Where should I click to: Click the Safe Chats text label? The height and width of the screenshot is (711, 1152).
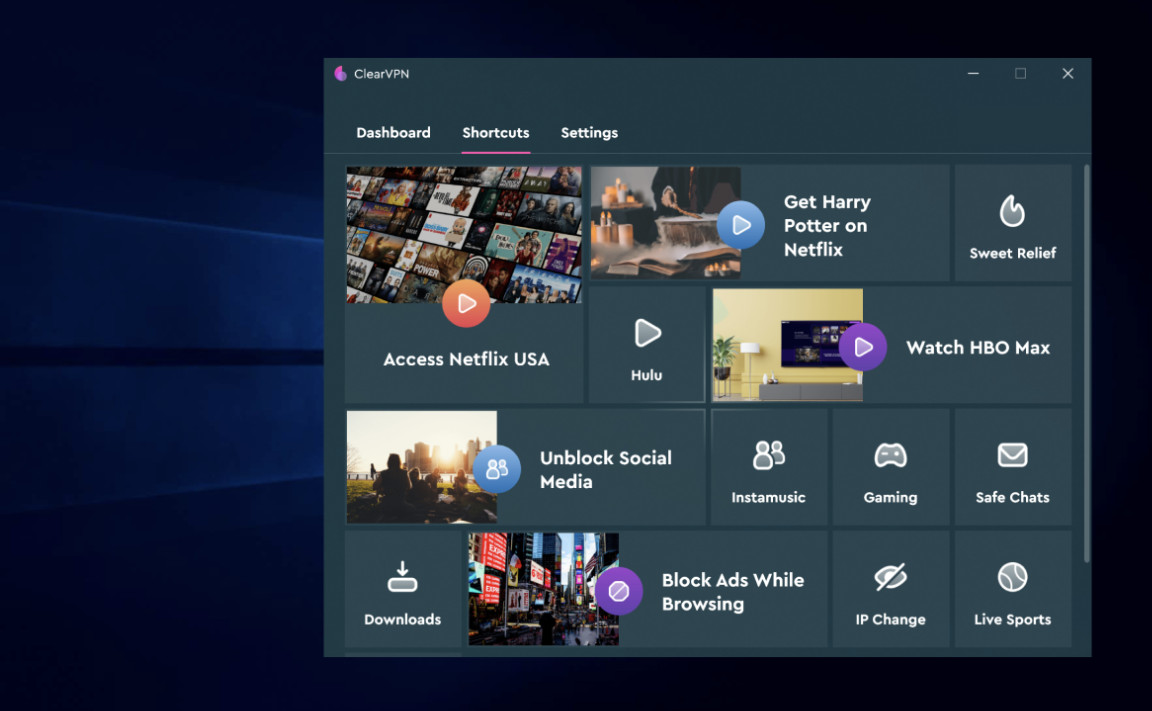coord(1012,497)
